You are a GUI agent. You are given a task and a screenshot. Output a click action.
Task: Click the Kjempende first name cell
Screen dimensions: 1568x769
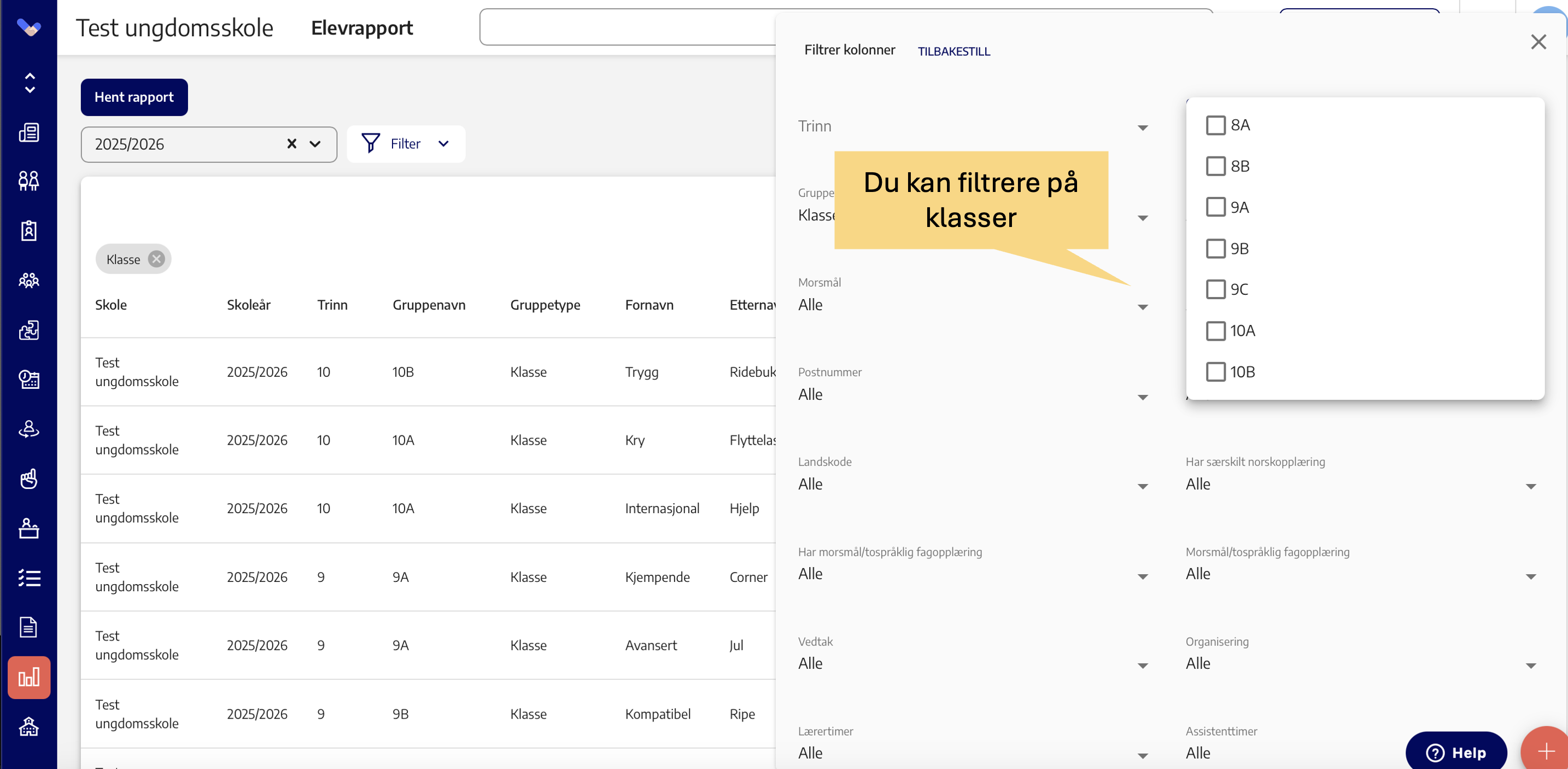(x=657, y=577)
